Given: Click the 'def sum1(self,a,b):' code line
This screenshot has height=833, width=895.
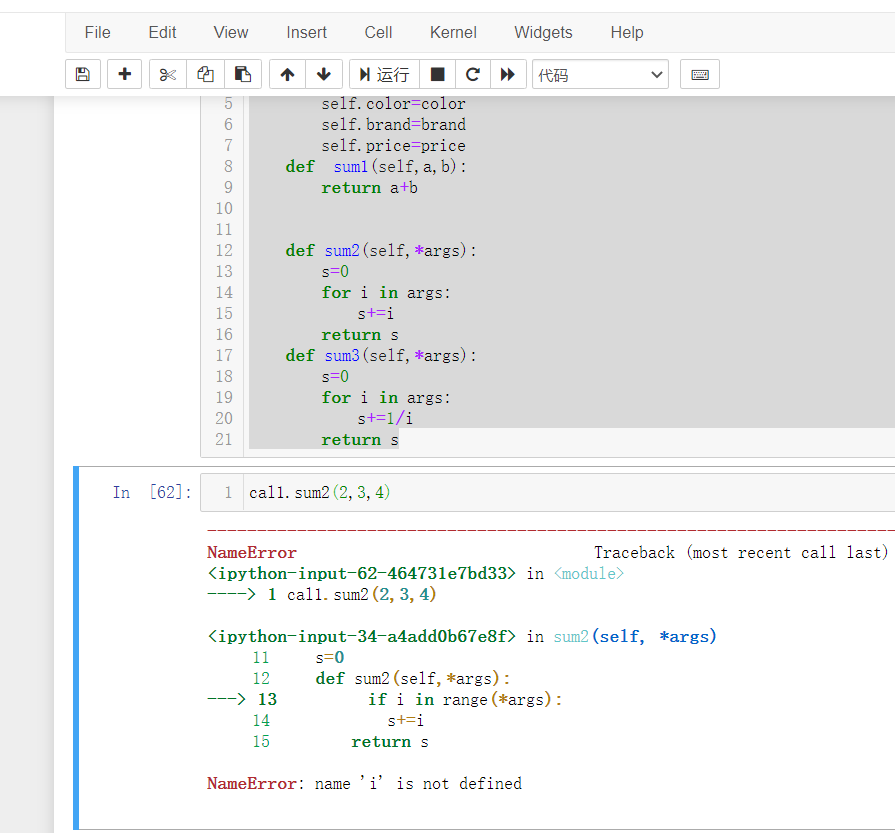Looking at the screenshot, I should click(376, 167).
